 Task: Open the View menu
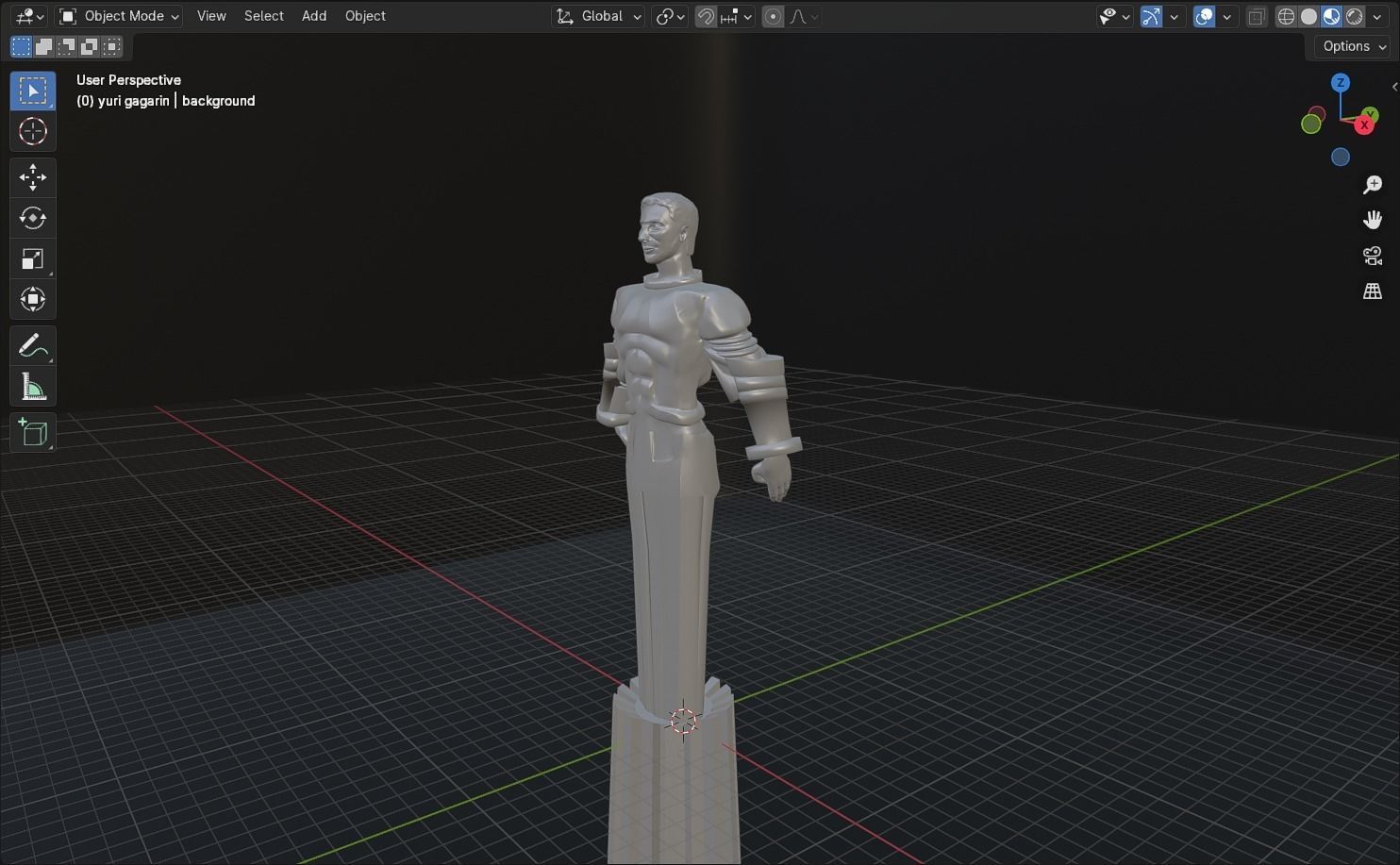(x=211, y=16)
